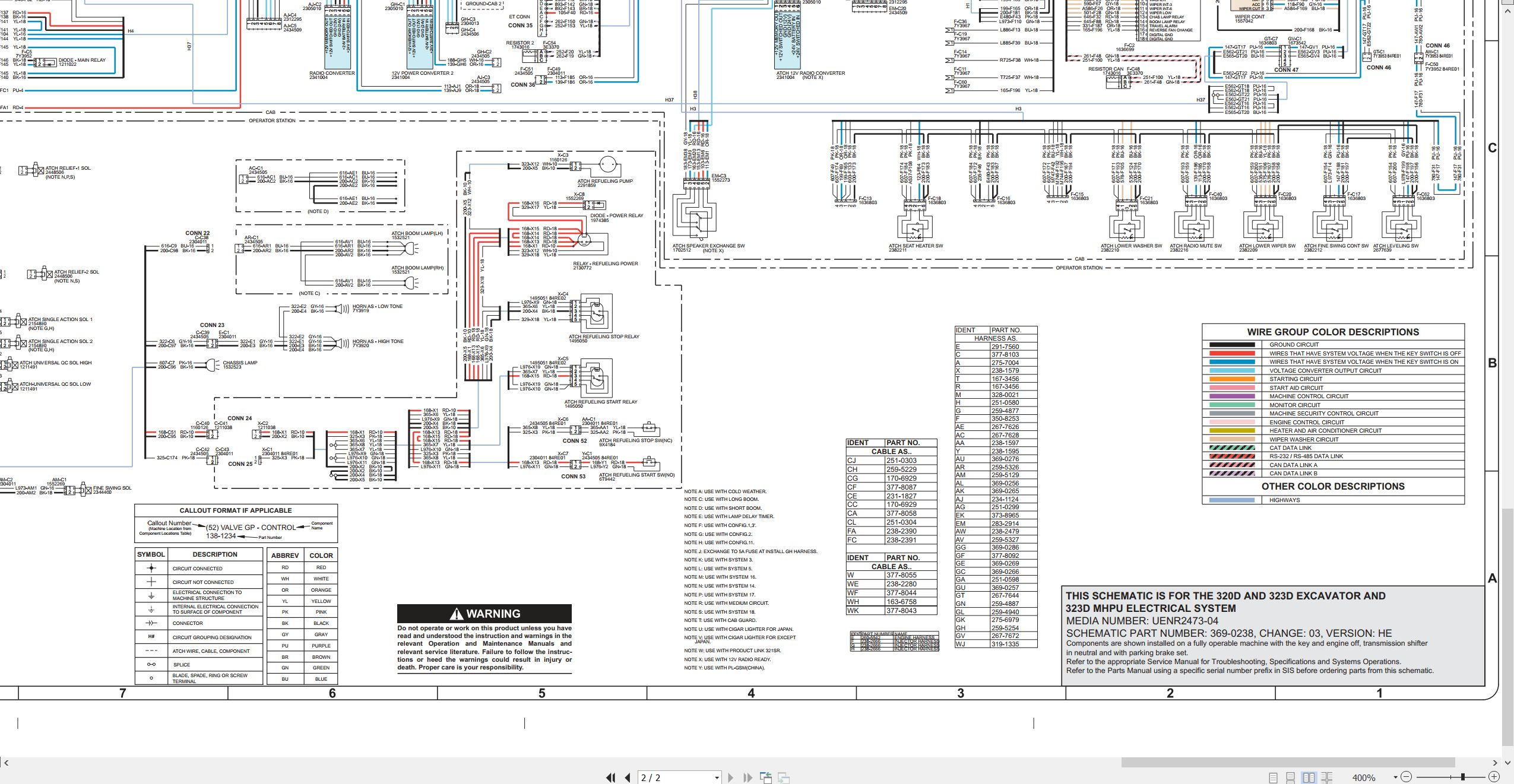Image resolution: width=1514 pixels, height=784 pixels.
Task: Click the MACHINE SECURITY CONTROL CIRCUIT label
Action: [1324, 413]
